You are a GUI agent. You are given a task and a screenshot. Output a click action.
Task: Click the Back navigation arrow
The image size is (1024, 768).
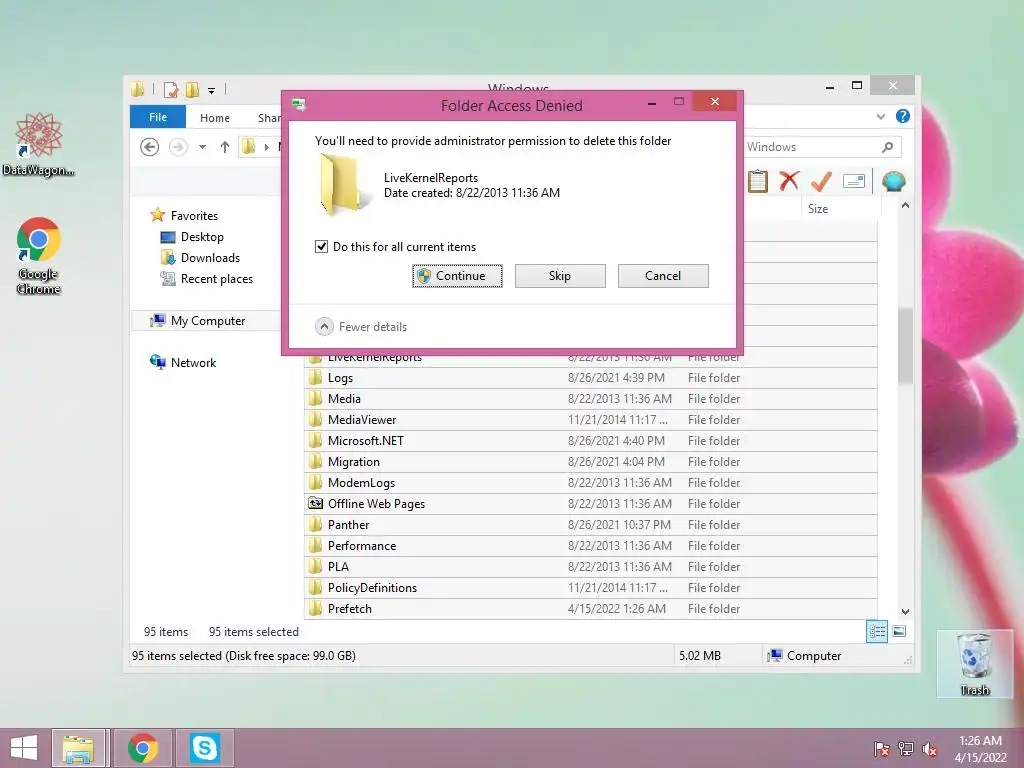tap(150, 148)
